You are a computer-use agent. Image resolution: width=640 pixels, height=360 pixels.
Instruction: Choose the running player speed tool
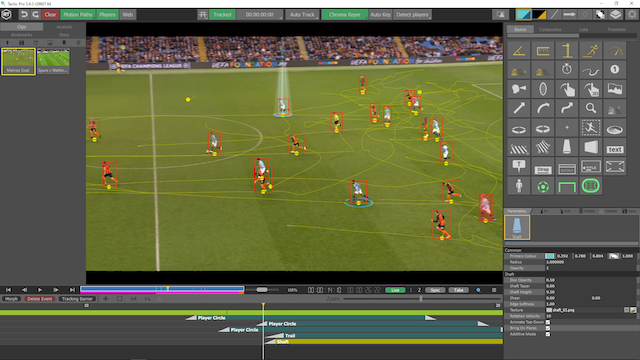tap(591, 51)
